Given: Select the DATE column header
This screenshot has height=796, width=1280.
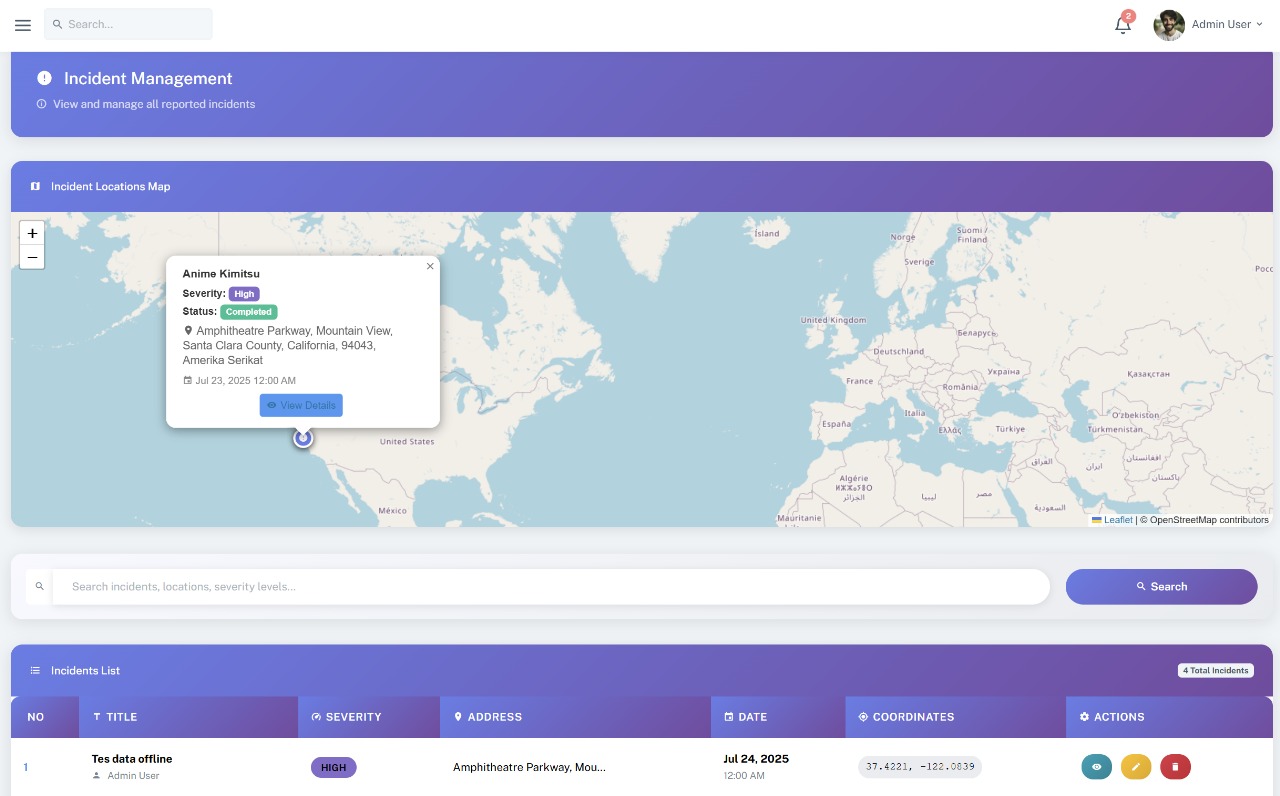Looking at the screenshot, I should [x=750, y=716].
